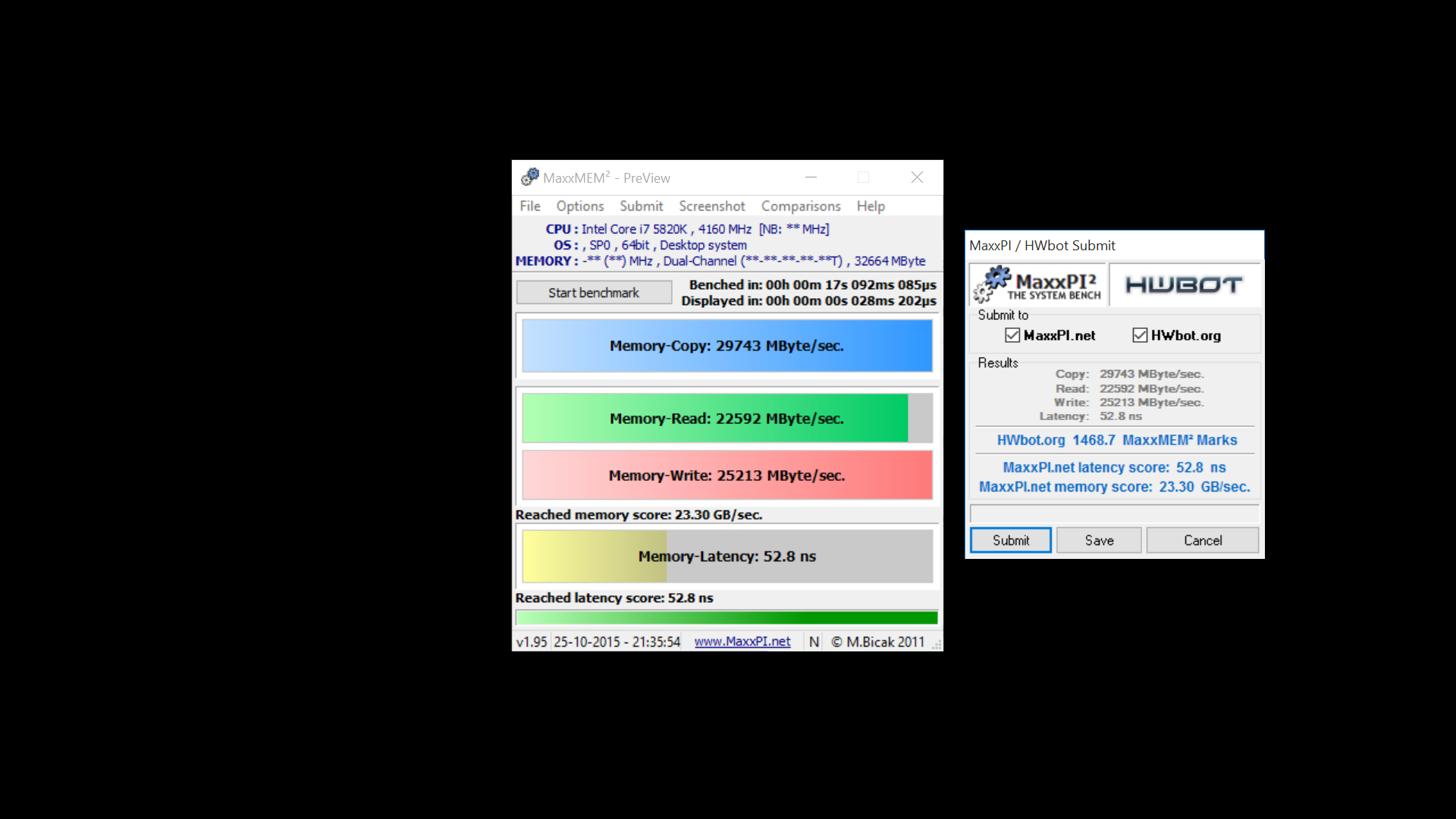Click the HWBOT logo
Screen dimensions: 1456x819
(x=1184, y=285)
